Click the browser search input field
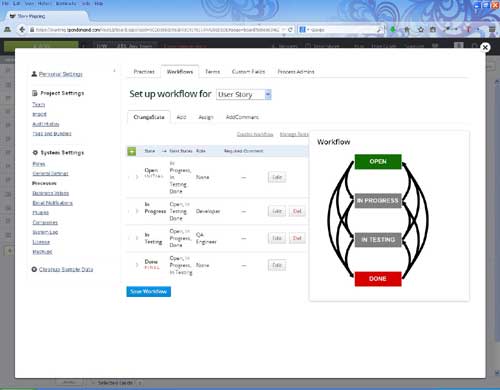Screen dimensions: 500x390 tap(342, 30)
